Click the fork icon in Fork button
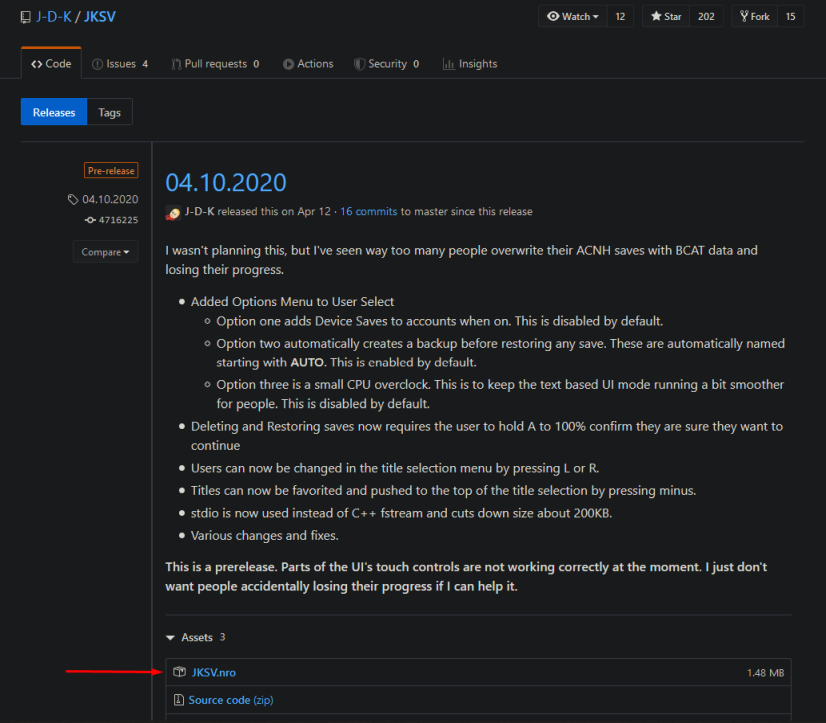Screen dimensions: 826x723 point(744,16)
